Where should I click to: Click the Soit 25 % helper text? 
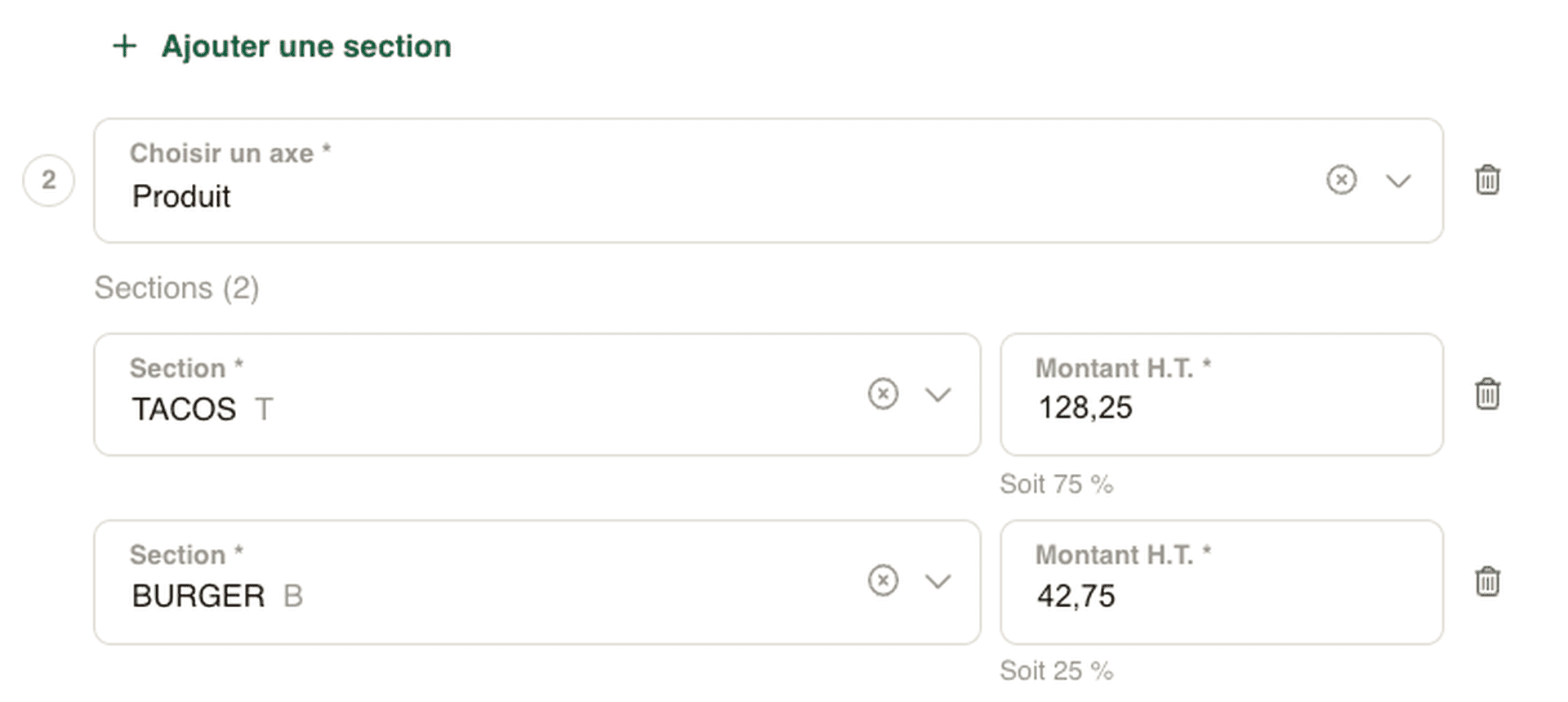(x=1056, y=671)
